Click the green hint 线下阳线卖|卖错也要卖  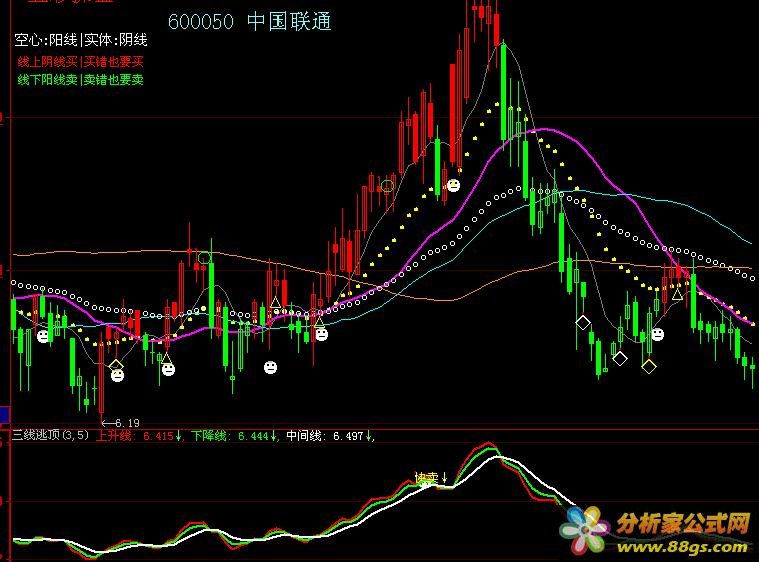[x=80, y=79]
